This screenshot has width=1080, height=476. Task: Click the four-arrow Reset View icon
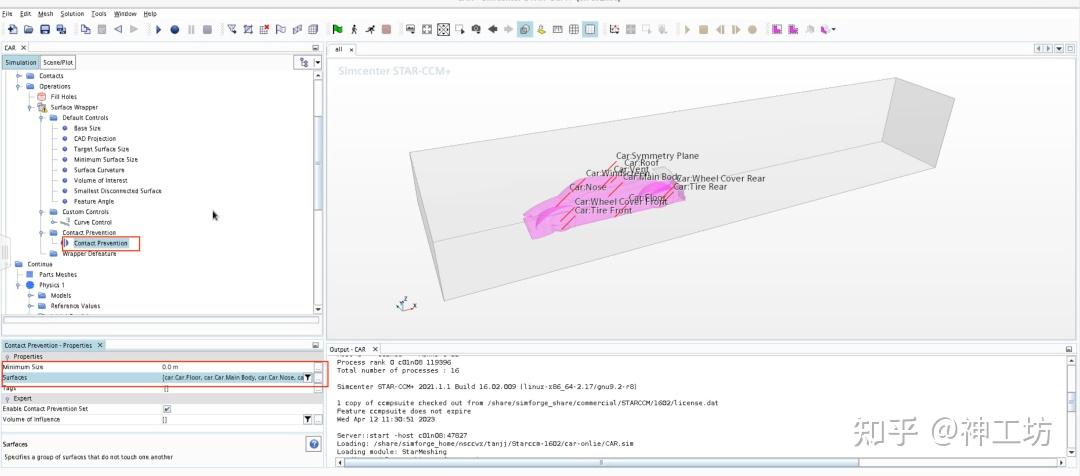click(x=427, y=29)
